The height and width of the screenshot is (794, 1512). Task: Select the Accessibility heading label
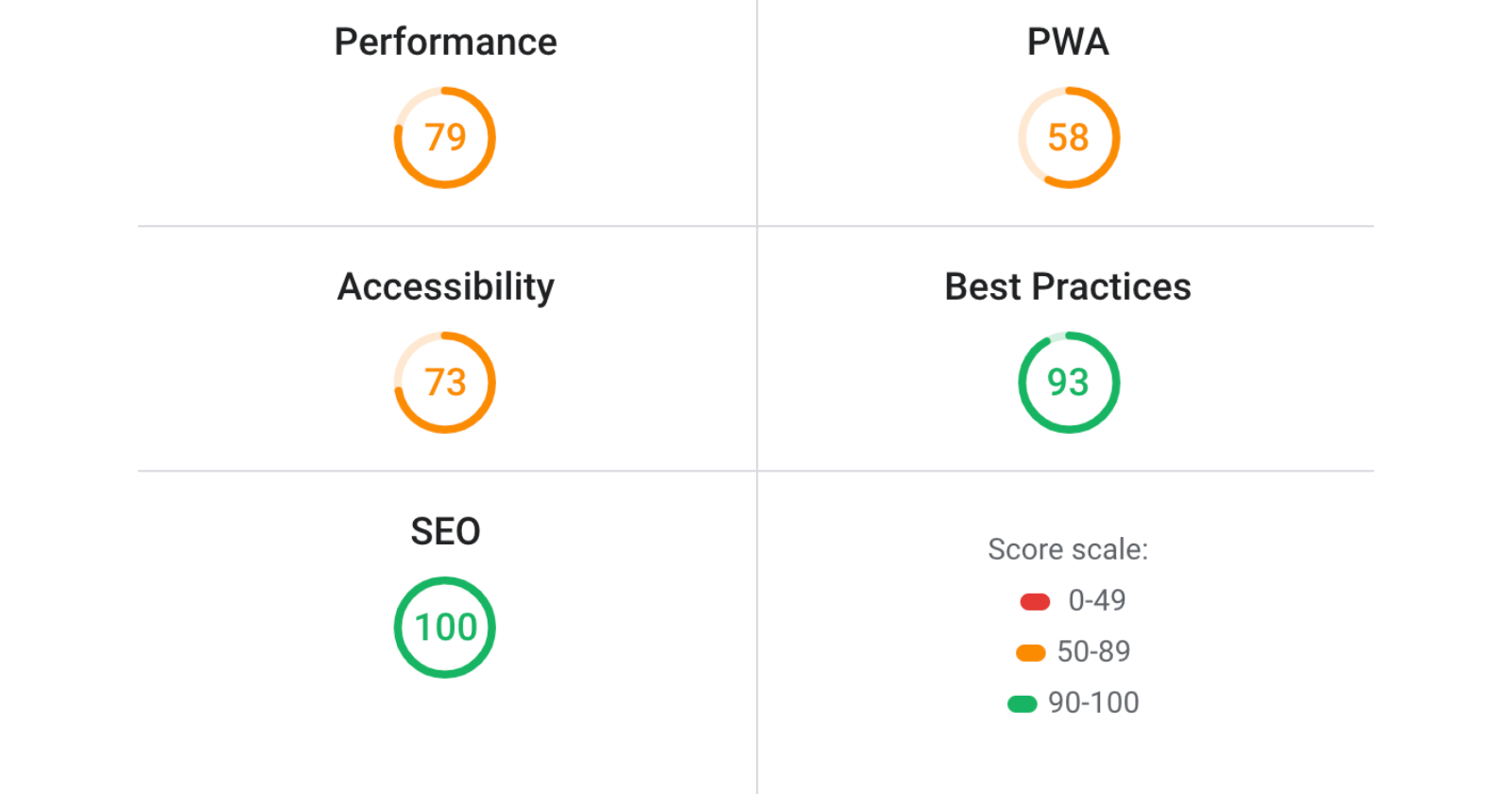[x=444, y=286]
